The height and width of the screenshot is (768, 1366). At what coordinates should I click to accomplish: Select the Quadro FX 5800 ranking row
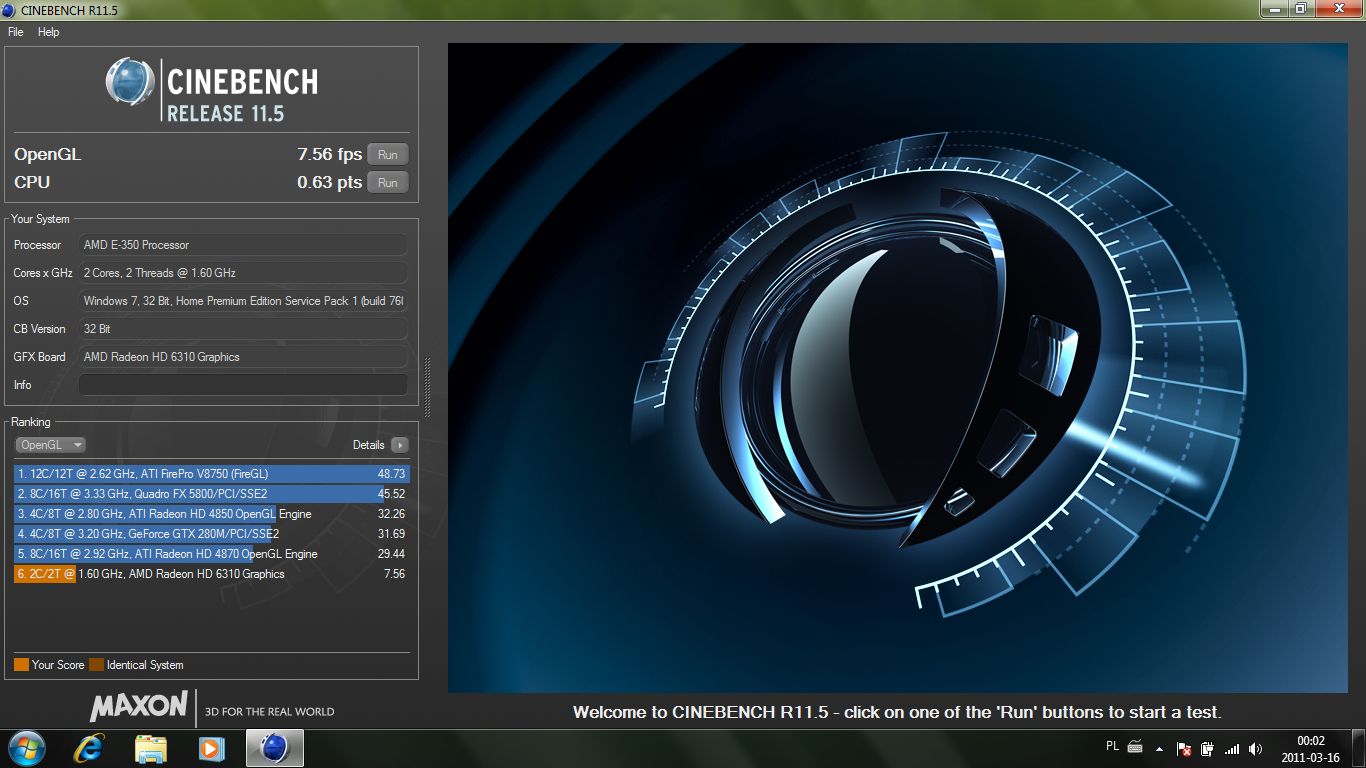210,494
